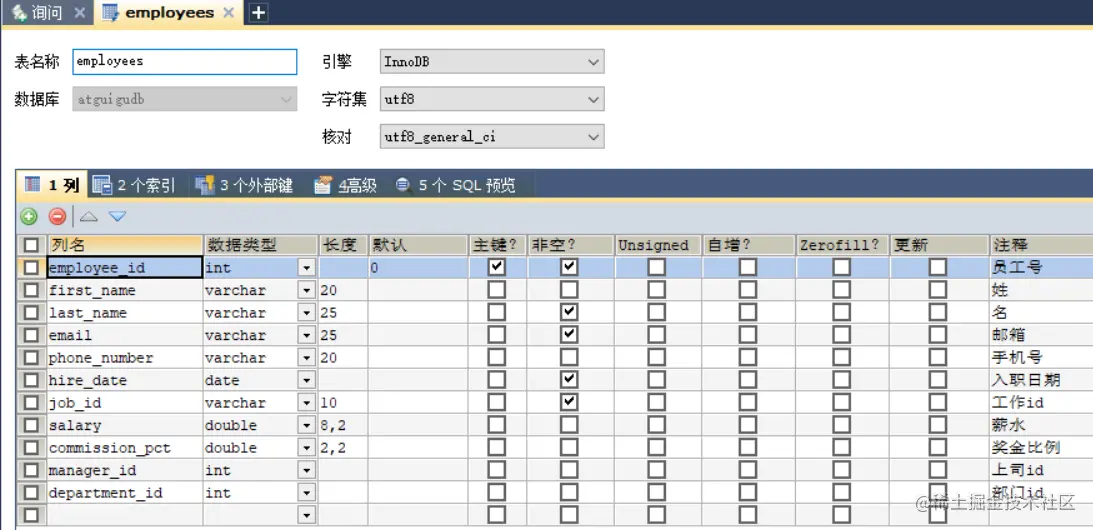Click the 长度 column header
Screen dimensions: 1093x530
point(343,245)
